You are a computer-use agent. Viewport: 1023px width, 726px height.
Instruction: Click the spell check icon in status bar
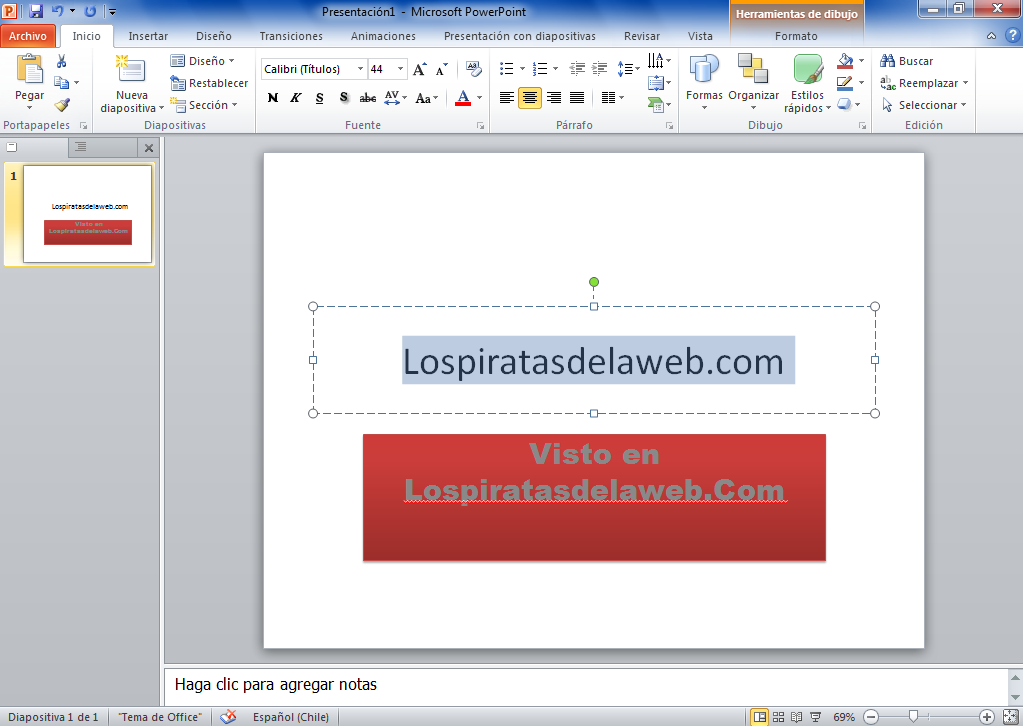(x=228, y=717)
